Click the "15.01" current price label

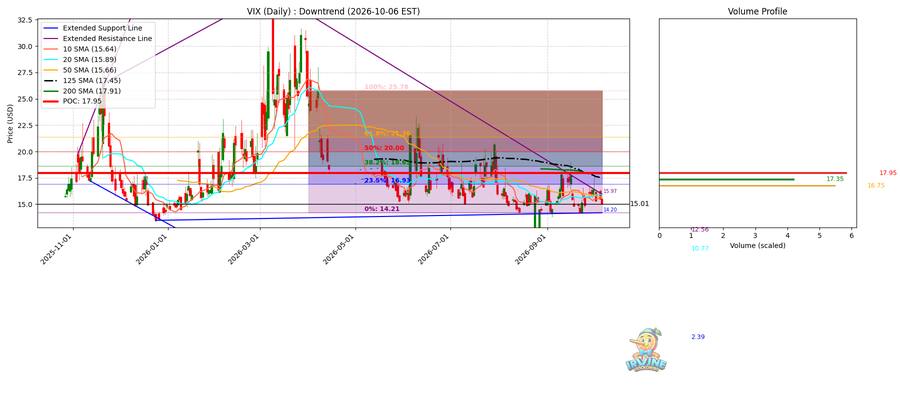pyautogui.click(x=639, y=204)
